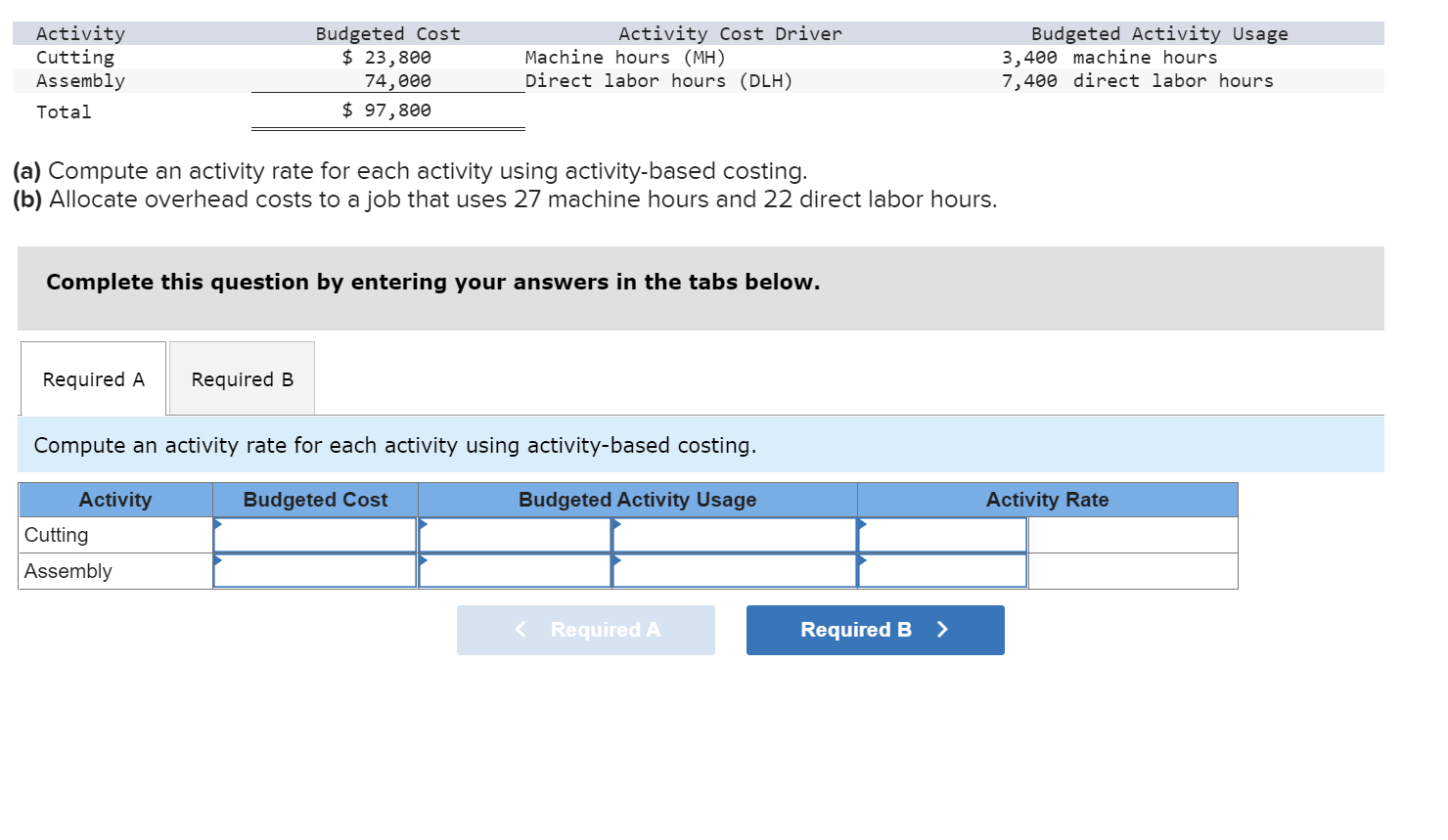The image size is (1448, 840).
Task: Click the blue hint triangle in Cutting's usage cell
Action: tap(423, 523)
